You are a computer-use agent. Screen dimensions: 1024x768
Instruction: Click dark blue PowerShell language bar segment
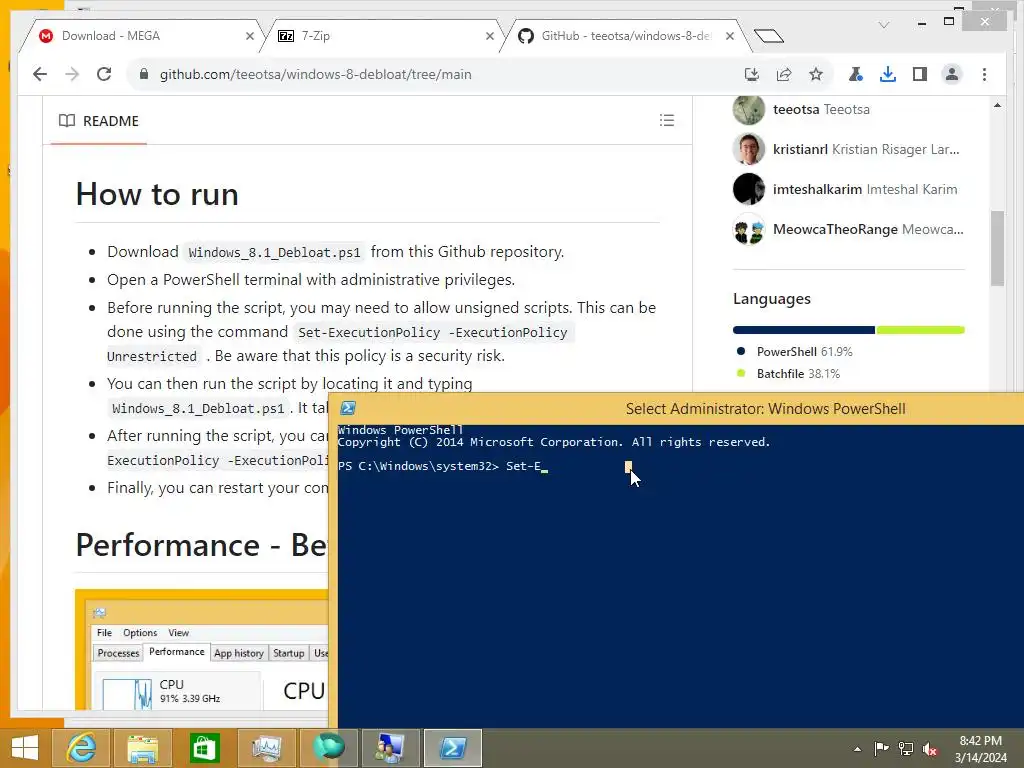[x=803, y=330]
